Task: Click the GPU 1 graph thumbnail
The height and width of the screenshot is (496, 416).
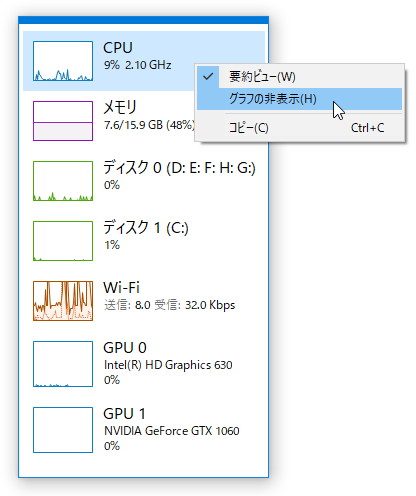Action: [x=63, y=430]
